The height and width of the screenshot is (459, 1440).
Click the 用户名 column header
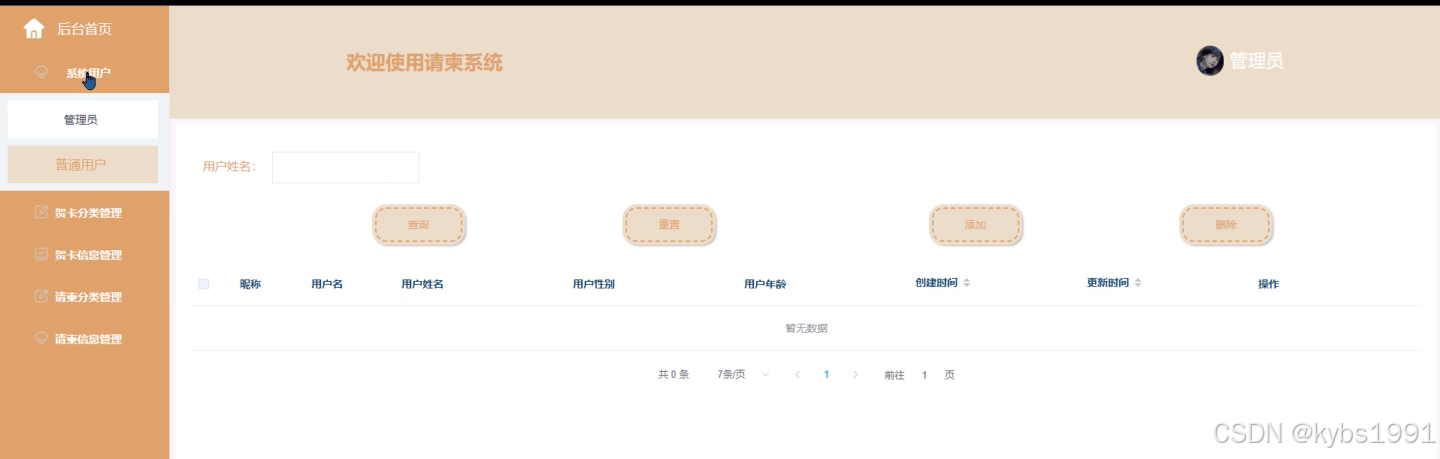pos(327,284)
